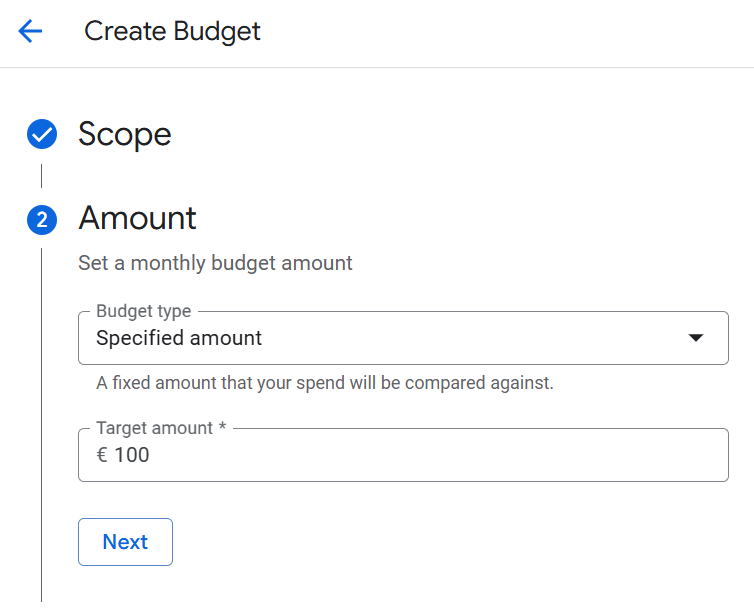Focus the Target amount input field

403,455
